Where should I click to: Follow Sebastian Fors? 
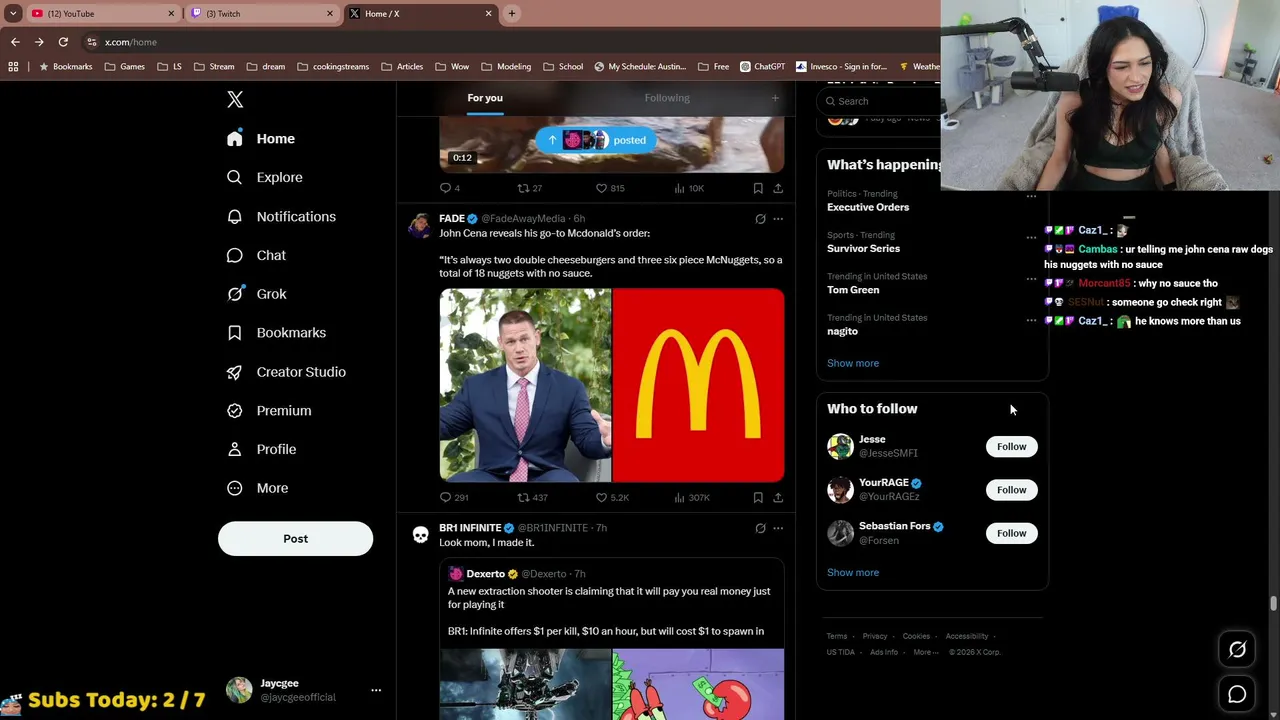[x=1011, y=533]
